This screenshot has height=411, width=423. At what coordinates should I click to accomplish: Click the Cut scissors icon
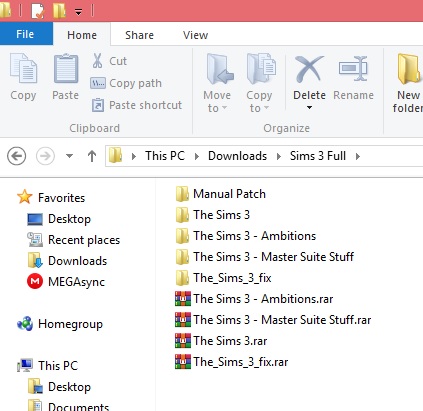tap(97, 61)
